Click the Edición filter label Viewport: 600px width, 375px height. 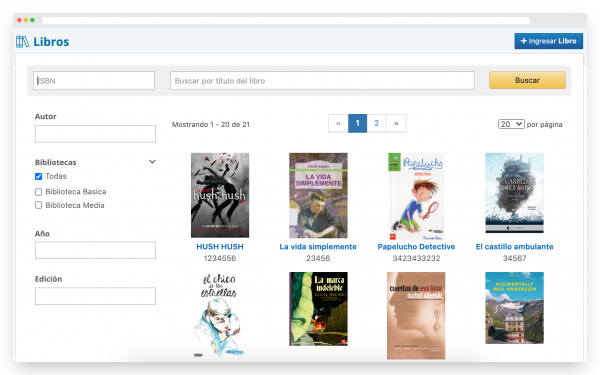click(48, 279)
